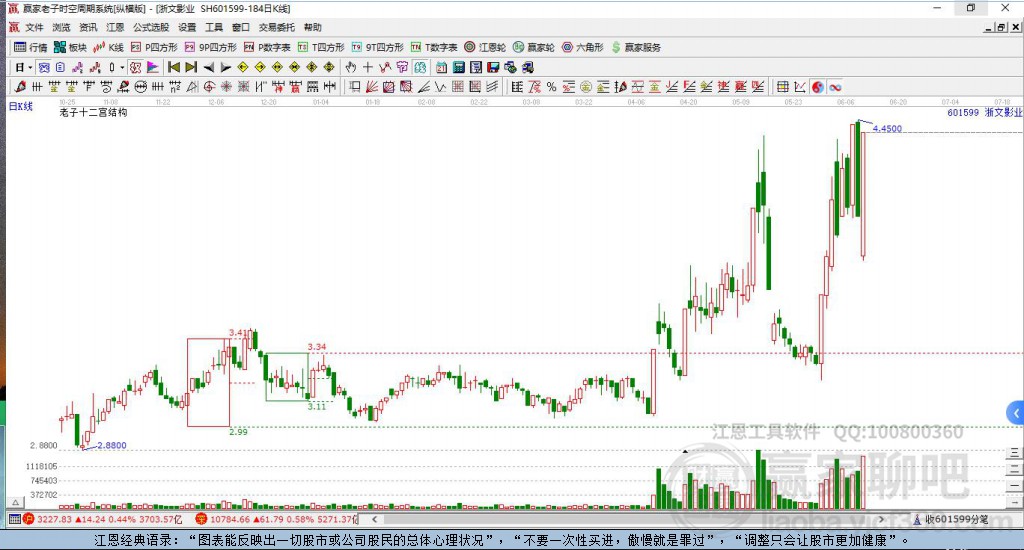Viewport: 1024px width, 550px height.
Task: Select the percent % tool
Action: (x=552, y=87)
